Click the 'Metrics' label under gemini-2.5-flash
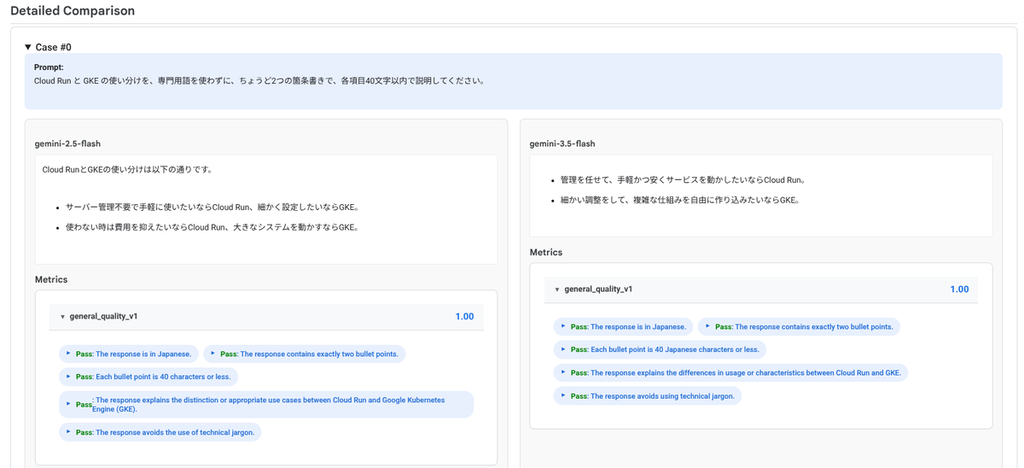The height and width of the screenshot is (468, 1024). point(51,279)
